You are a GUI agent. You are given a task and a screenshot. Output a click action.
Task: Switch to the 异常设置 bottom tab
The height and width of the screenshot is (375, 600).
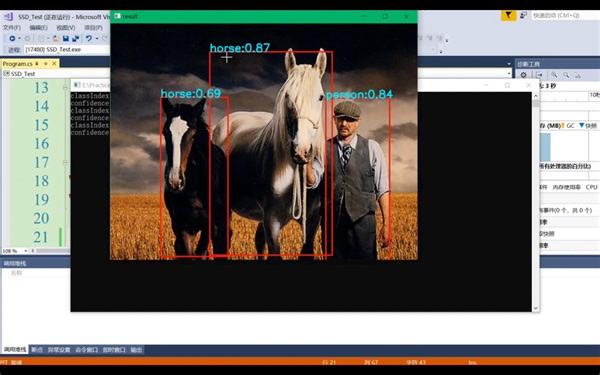tap(59, 350)
